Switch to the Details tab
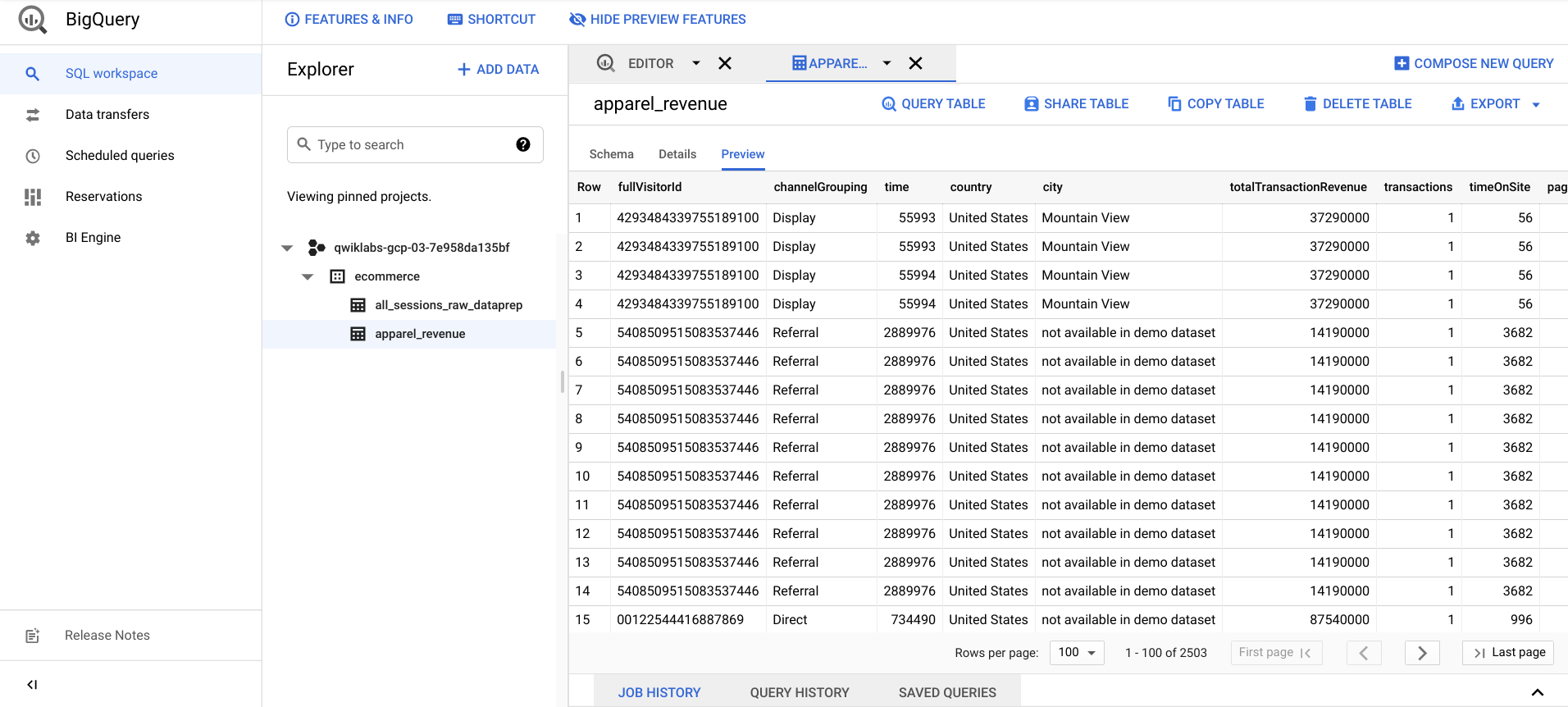 click(677, 154)
